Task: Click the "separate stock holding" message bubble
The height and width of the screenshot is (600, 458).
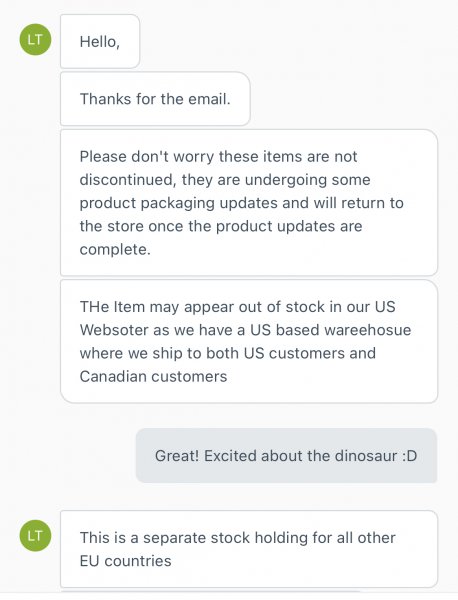Action: [249, 549]
